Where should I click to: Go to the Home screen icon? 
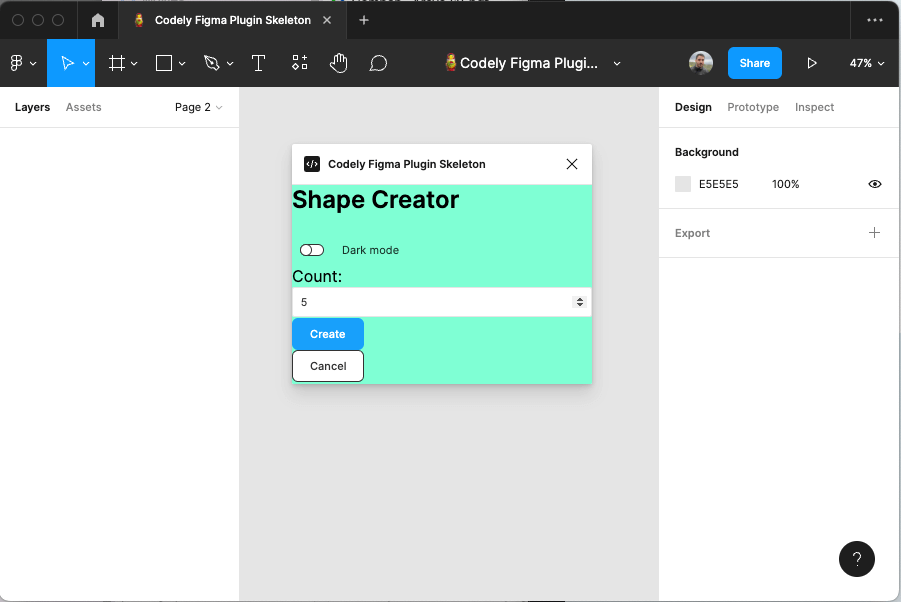[x=98, y=20]
